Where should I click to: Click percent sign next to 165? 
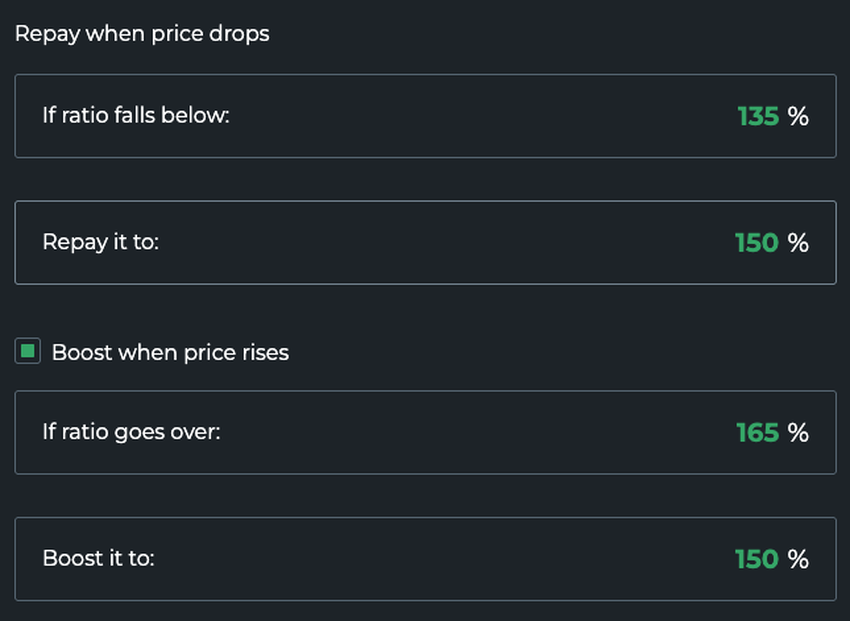point(798,432)
